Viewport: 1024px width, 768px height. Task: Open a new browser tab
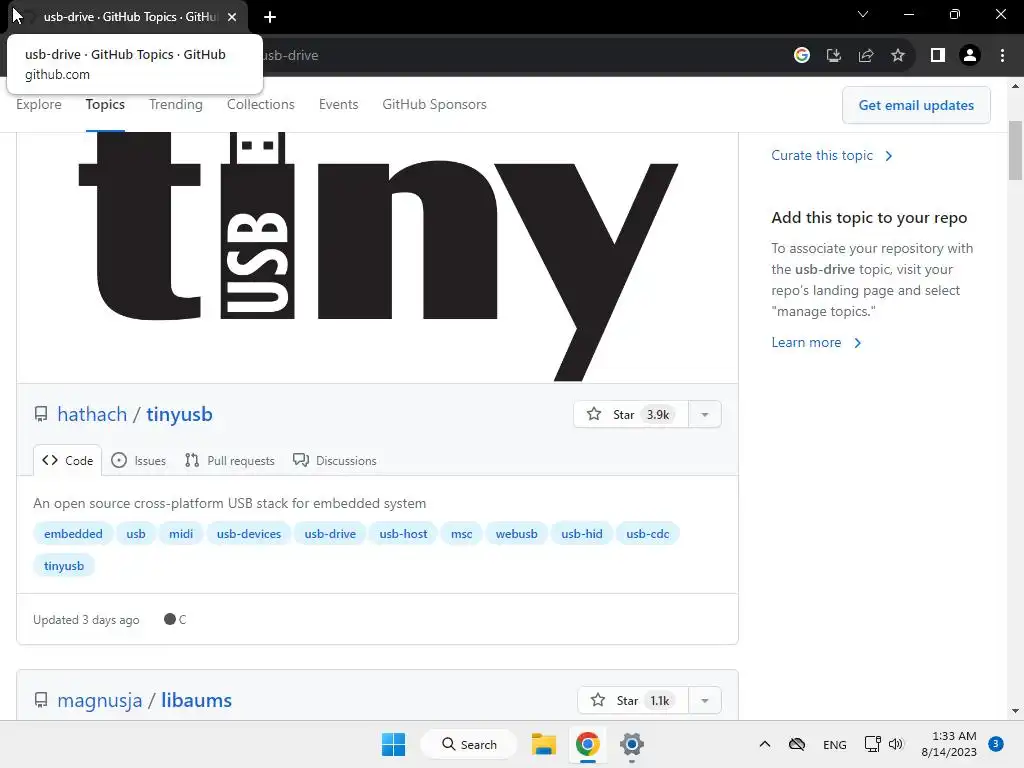coord(270,17)
